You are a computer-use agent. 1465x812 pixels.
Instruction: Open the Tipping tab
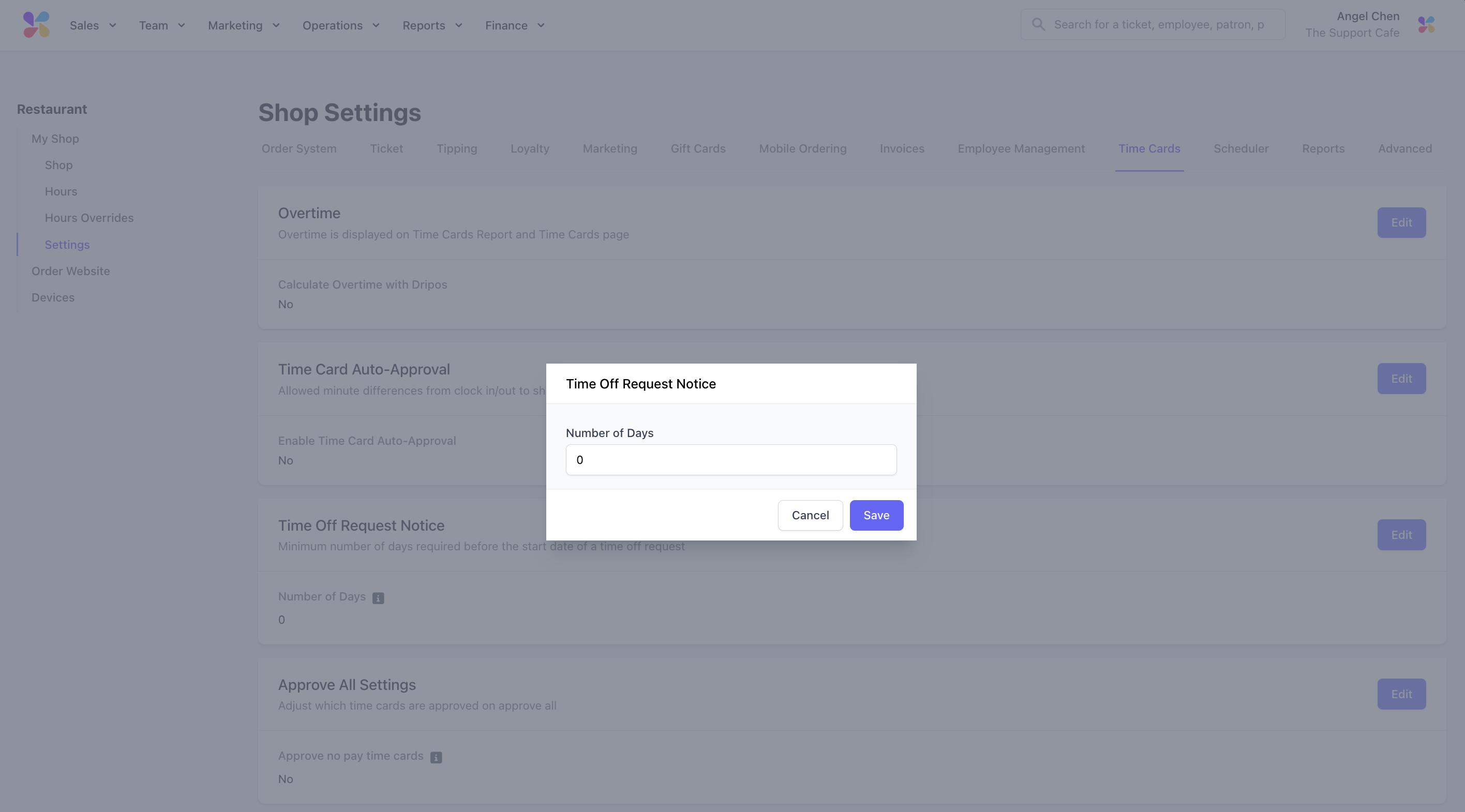click(x=457, y=148)
